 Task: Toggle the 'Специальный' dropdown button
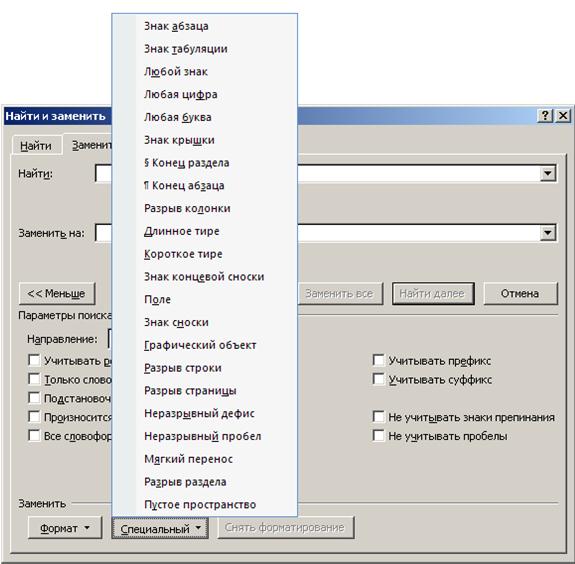coord(160,528)
